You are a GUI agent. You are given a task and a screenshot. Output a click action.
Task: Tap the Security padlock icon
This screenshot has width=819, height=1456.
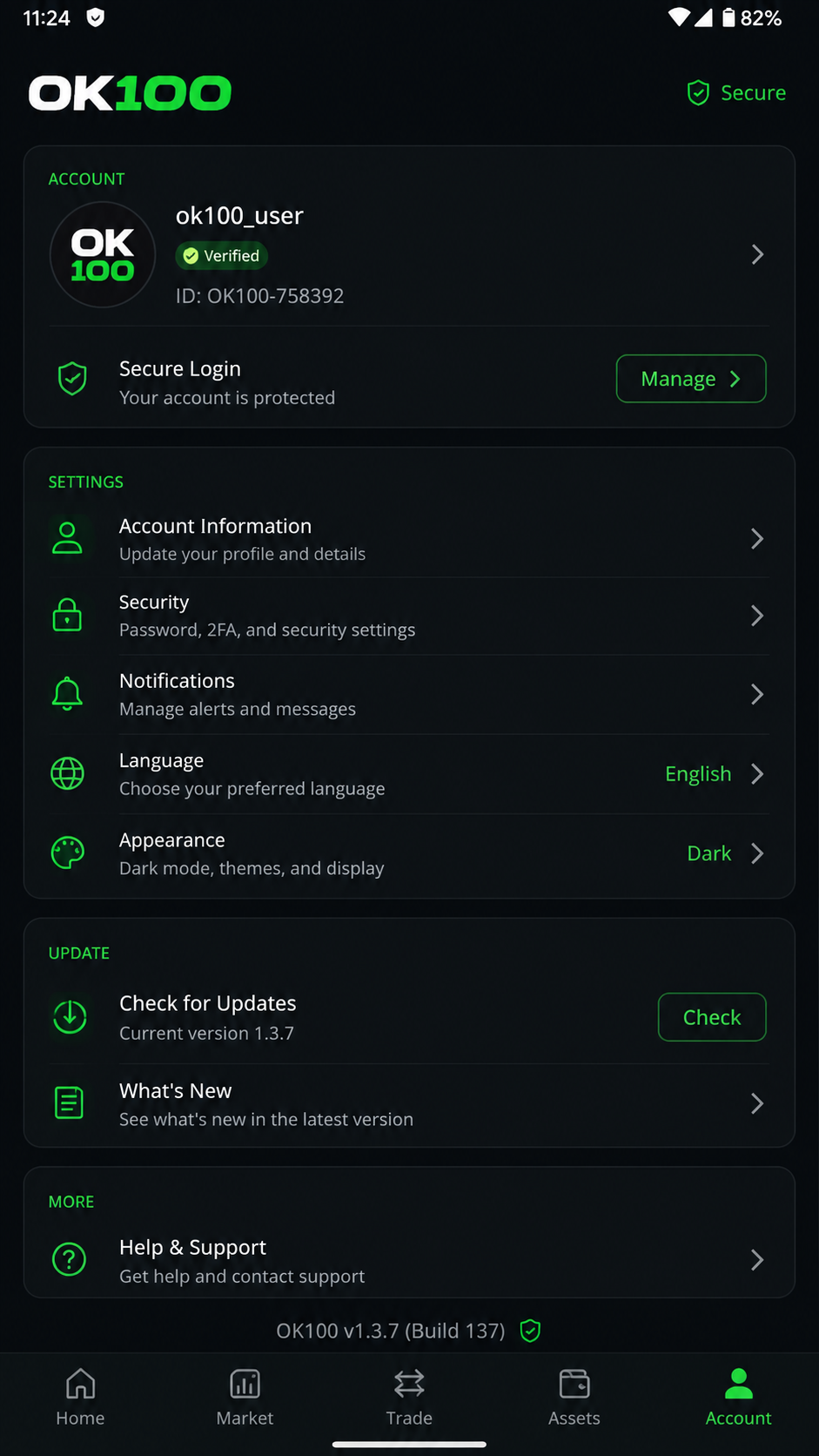point(67,615)
